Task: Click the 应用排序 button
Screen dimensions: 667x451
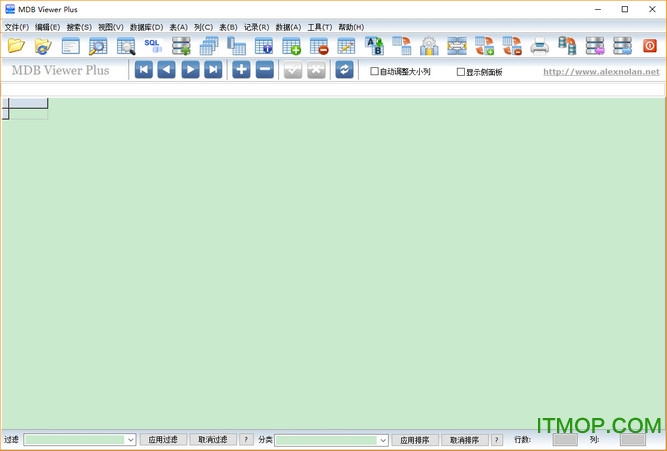Action: 415,440
